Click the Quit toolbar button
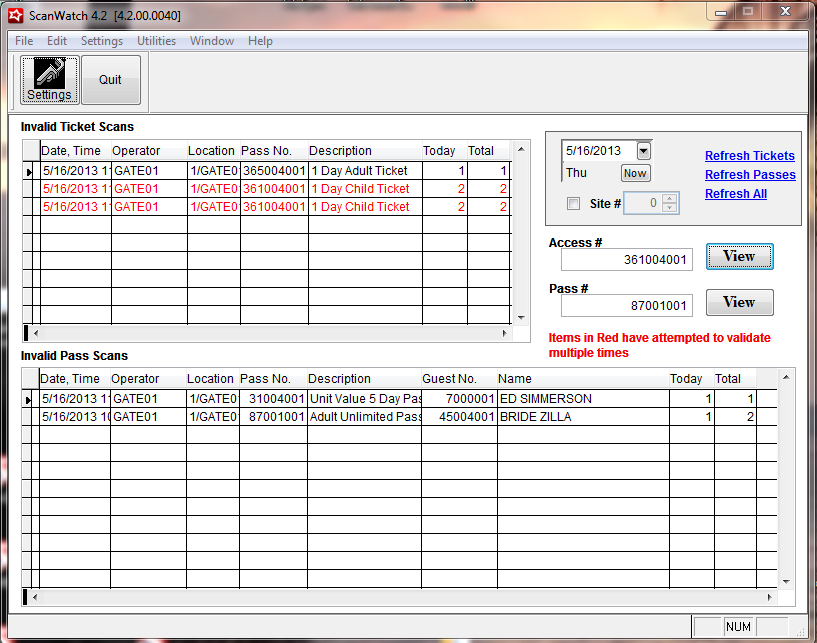 click(110, 80)
